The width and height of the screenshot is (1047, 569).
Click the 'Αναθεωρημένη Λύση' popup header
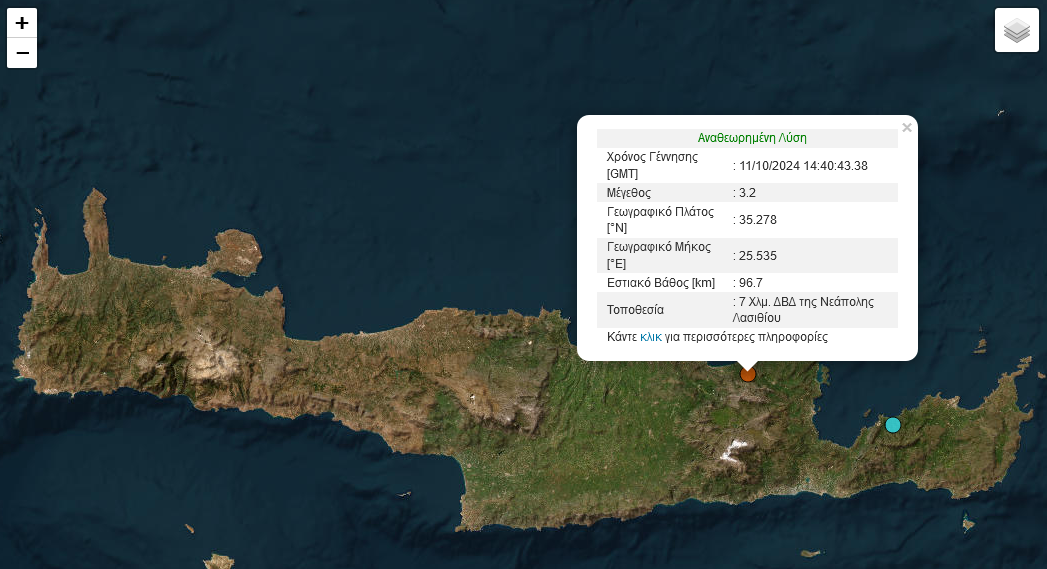tap(752, 138)
